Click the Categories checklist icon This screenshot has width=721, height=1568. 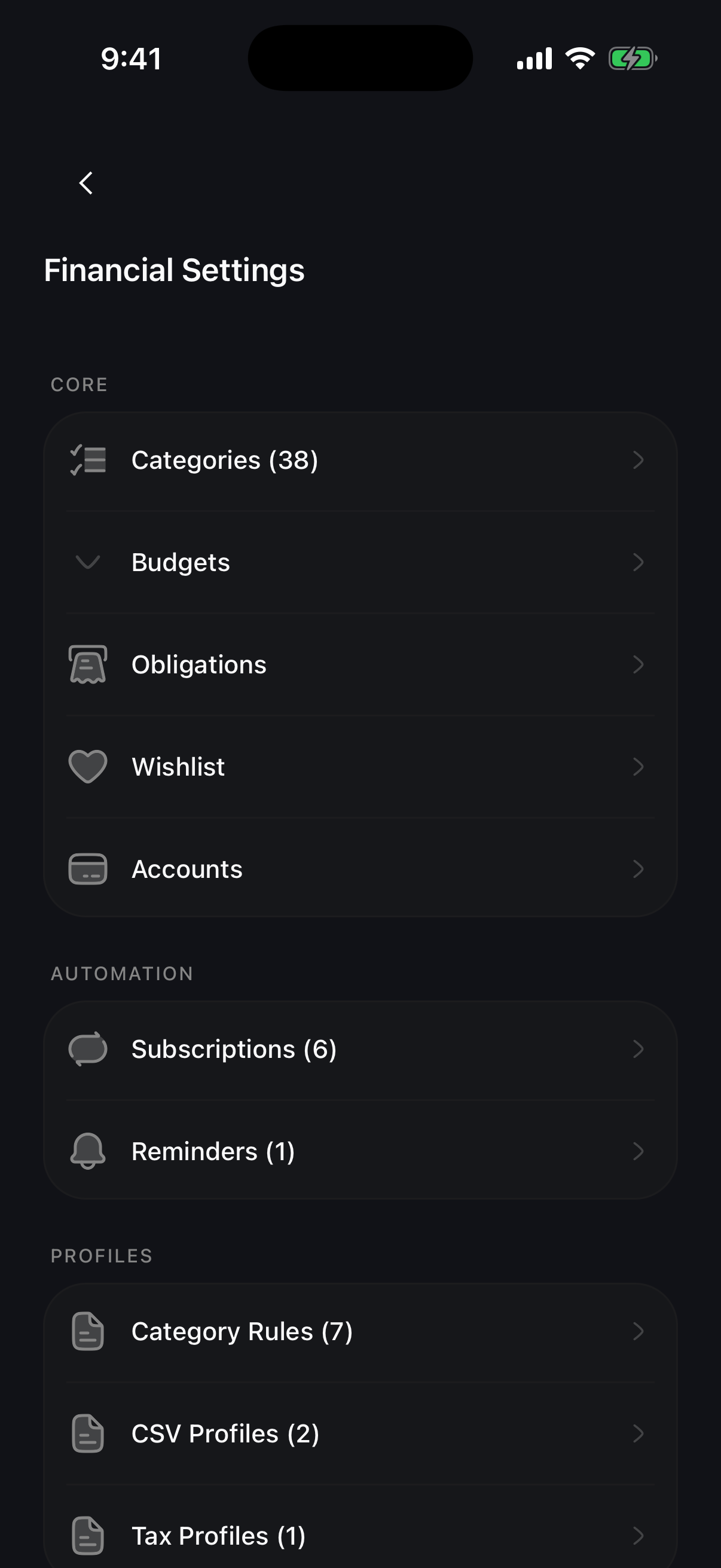pos(88,460)
